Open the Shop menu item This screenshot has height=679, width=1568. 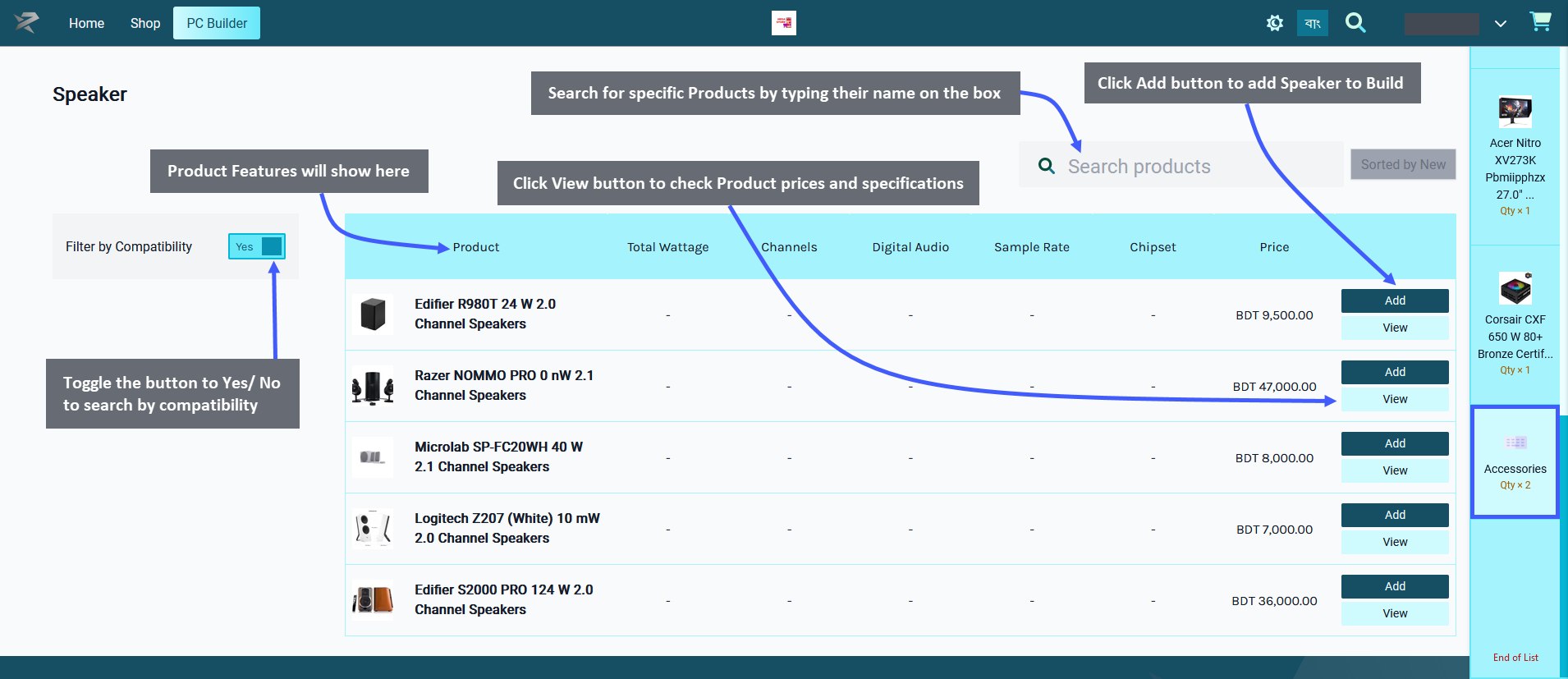(145, 23)
